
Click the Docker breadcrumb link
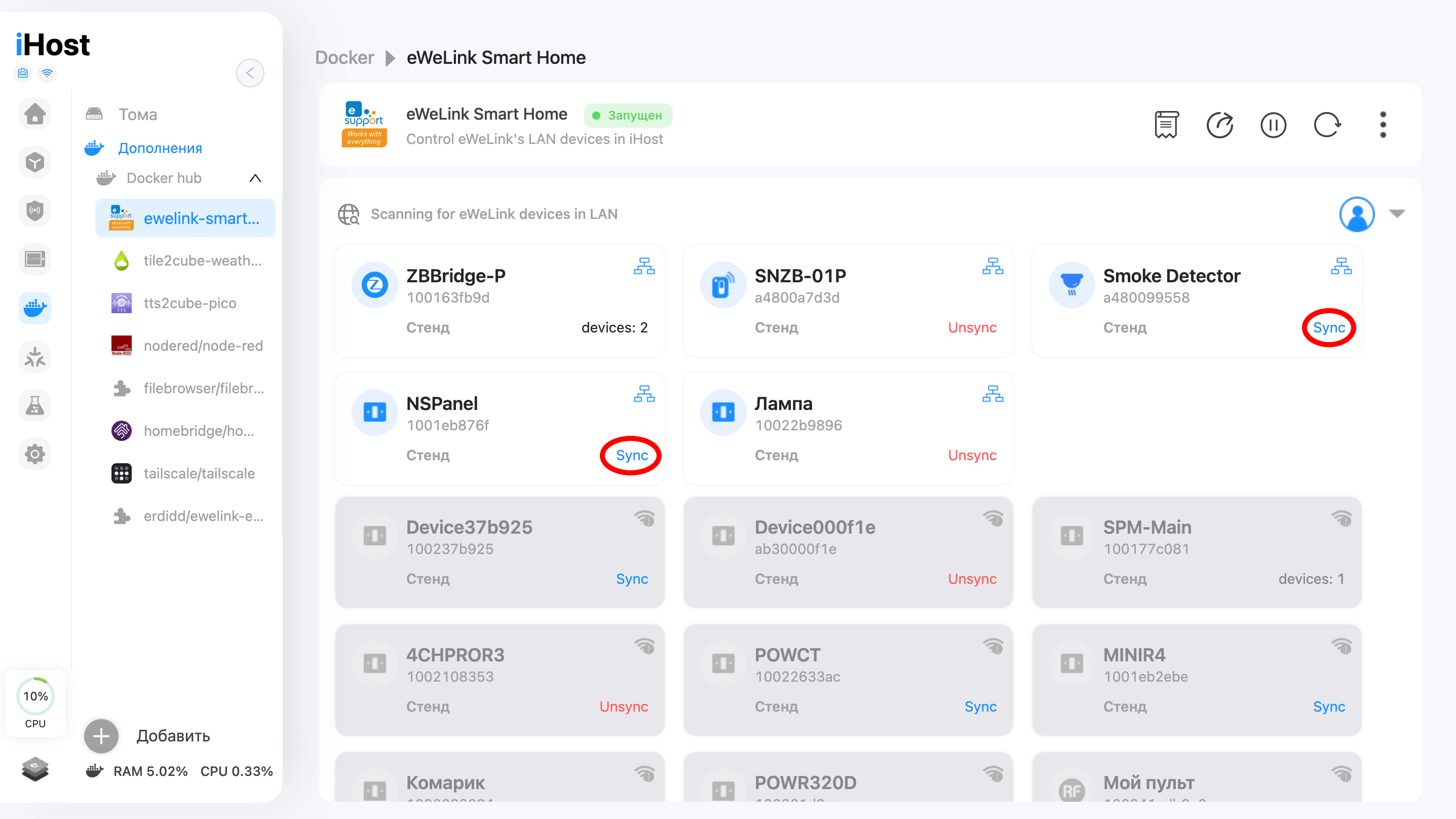tap(344, 58)
